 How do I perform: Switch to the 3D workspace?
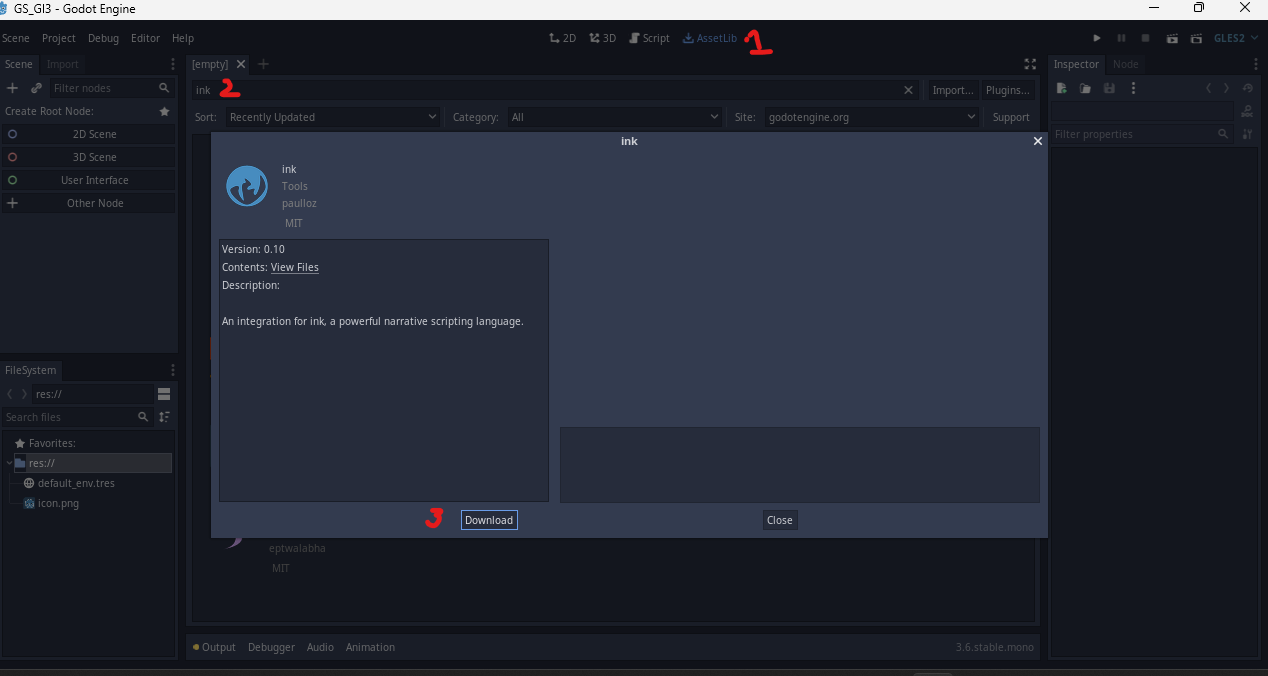pyautogui.click(x=602, y=38)
